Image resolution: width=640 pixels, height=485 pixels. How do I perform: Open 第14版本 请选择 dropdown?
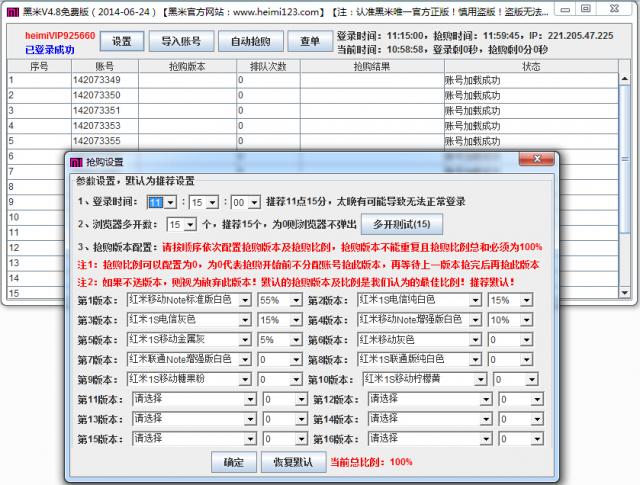(x=430, y=419)
